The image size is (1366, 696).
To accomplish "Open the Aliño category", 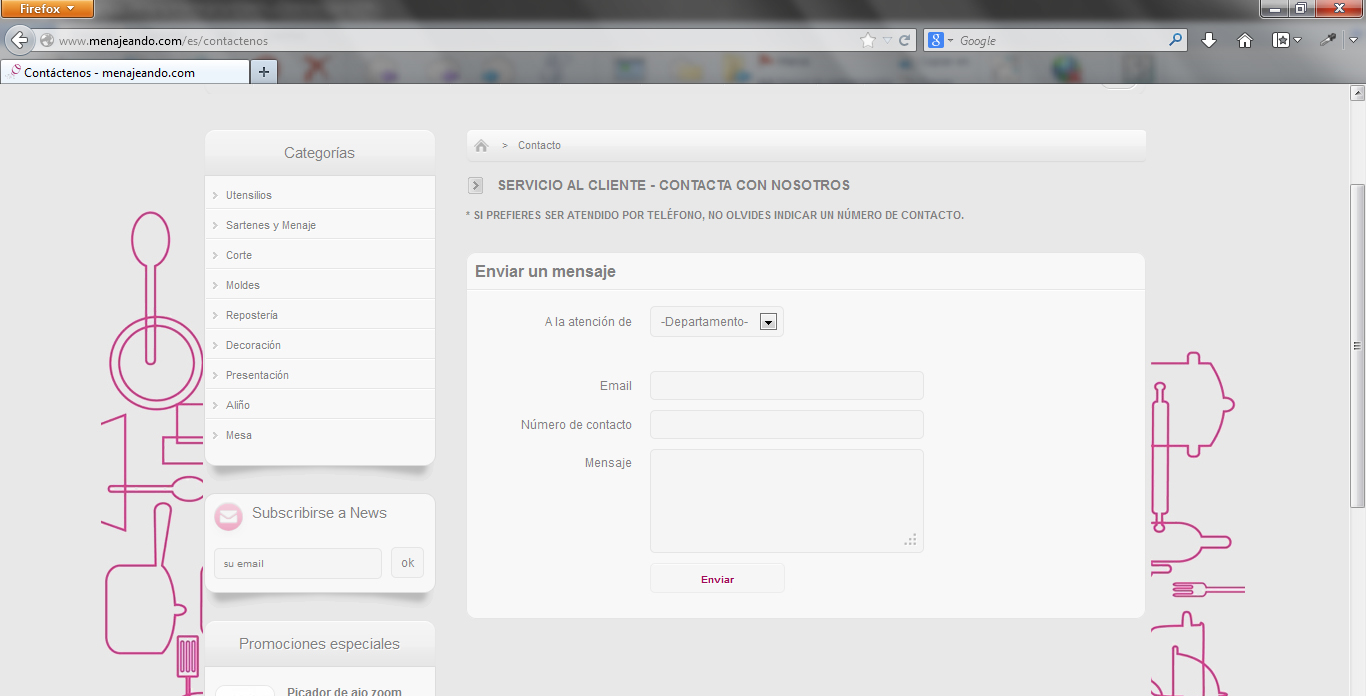I will tap(238, 405).
